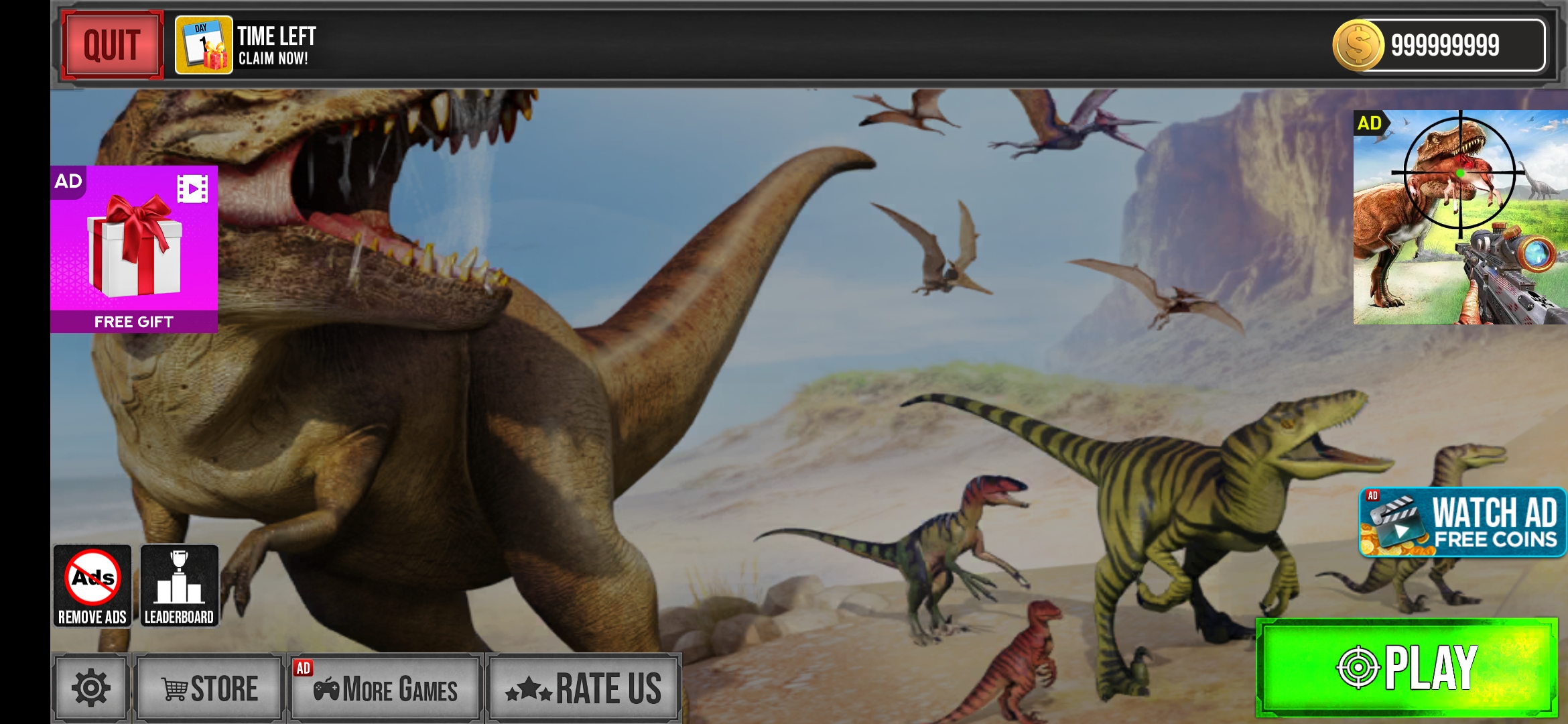Click the shopping cart Store icon

pyautogui.click(x=174, y=689)
